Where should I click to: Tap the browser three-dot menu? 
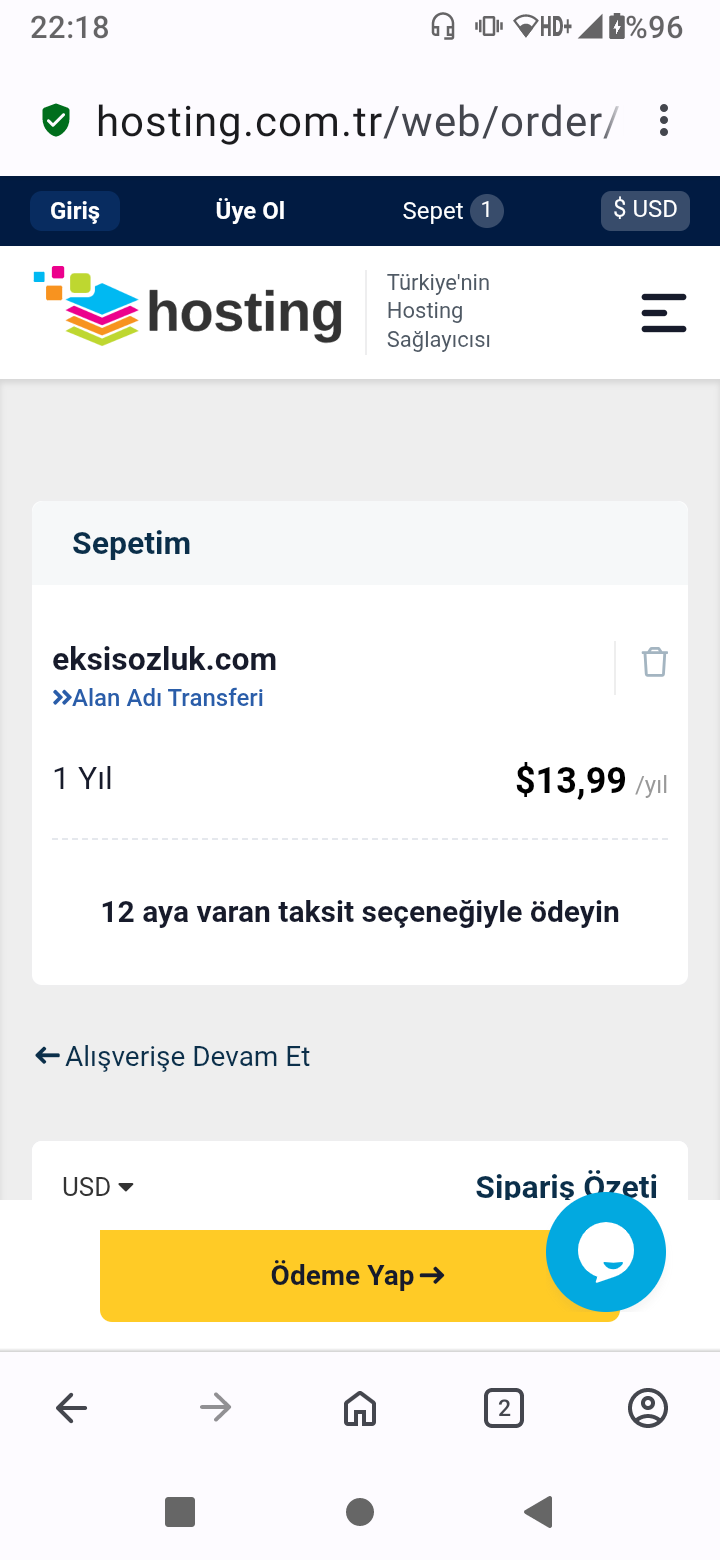[664, 122]
